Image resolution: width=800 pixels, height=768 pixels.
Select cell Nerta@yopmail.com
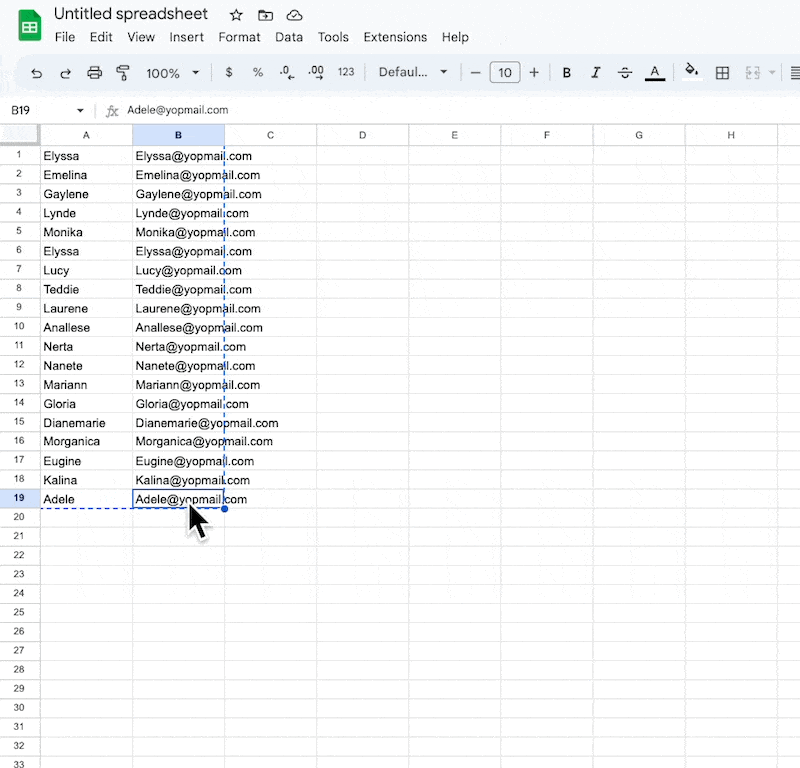(x=178, y=346)
